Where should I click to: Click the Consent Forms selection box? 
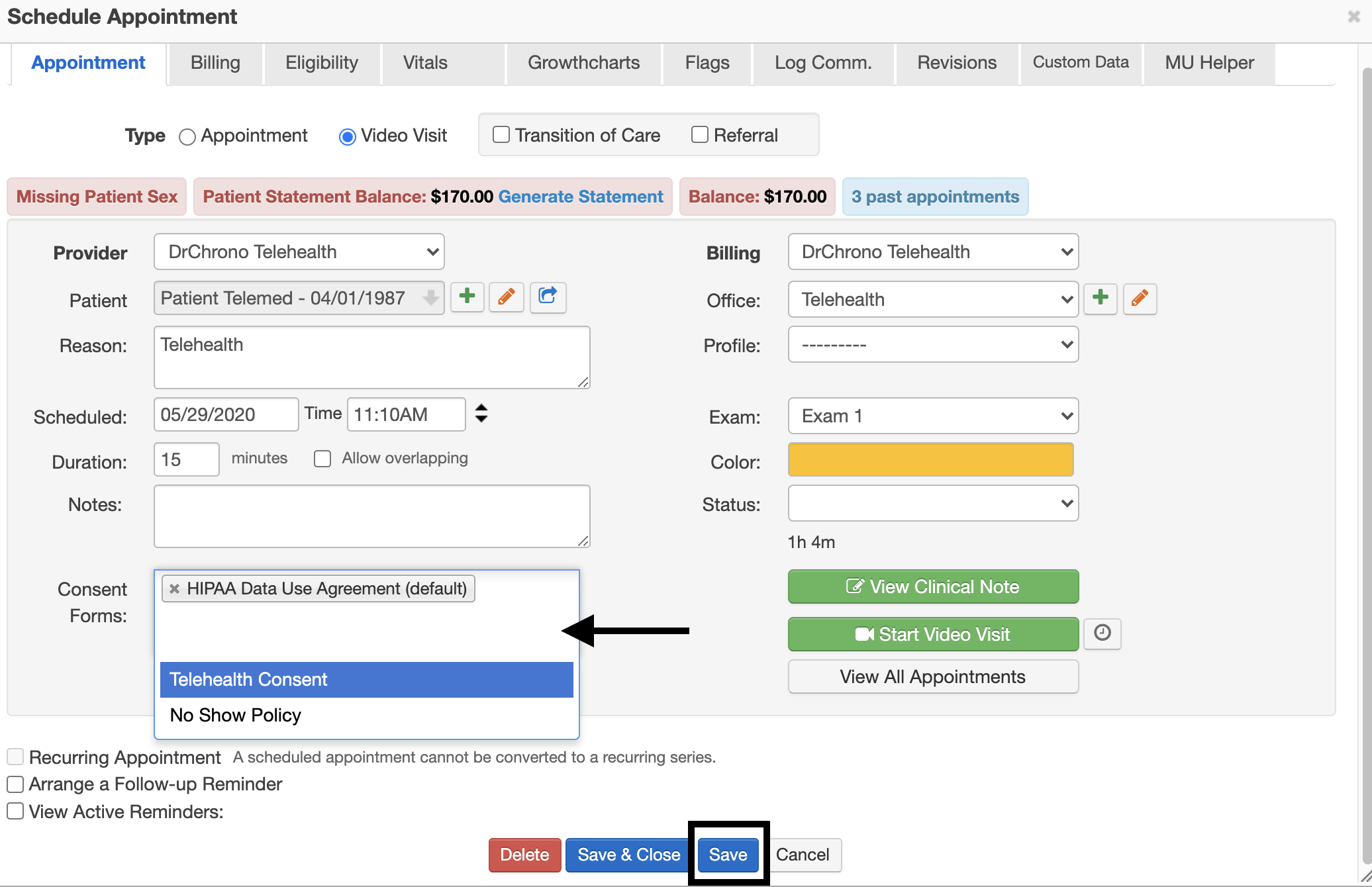pyautogui.click(x=366, y=616)
